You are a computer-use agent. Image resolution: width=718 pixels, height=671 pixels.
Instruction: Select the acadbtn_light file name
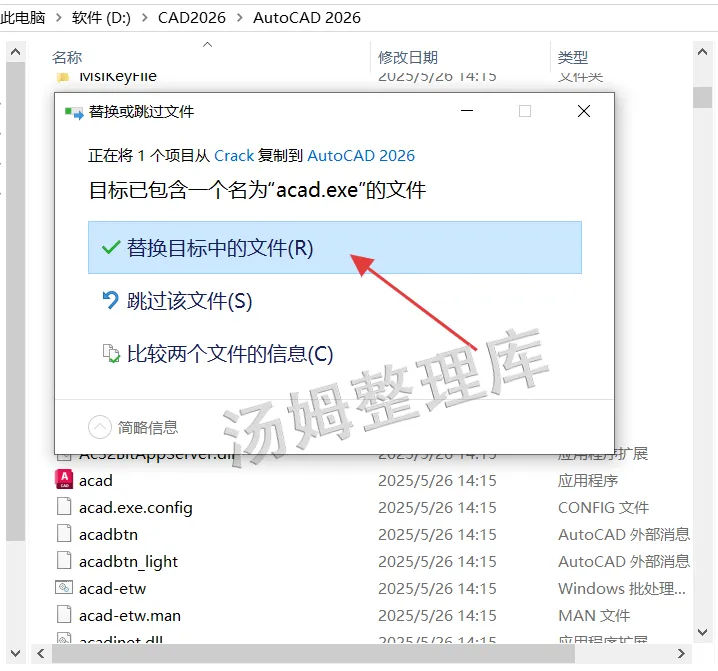pyautogui.click(x=128, y=562)
